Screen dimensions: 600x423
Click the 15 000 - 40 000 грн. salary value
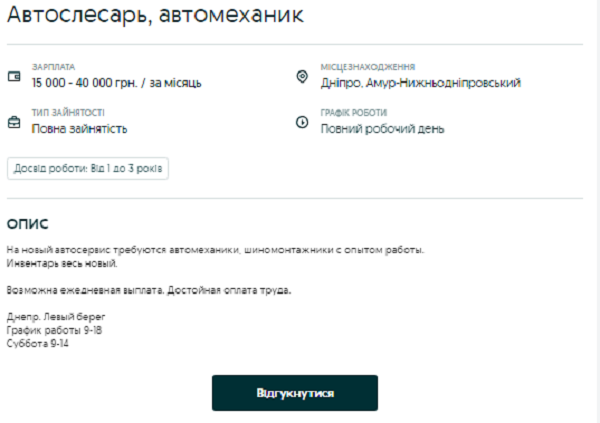point(116,83)
